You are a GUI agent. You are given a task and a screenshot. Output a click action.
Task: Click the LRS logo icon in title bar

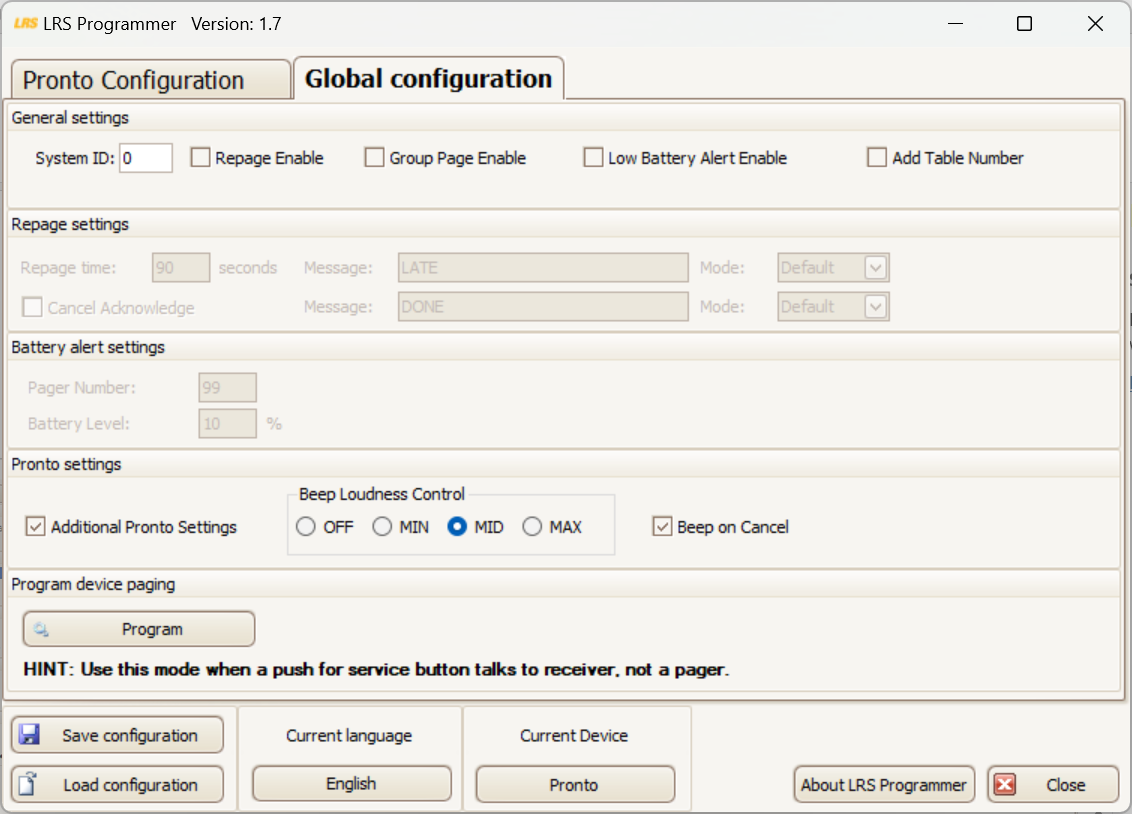[x=25, y=23]
